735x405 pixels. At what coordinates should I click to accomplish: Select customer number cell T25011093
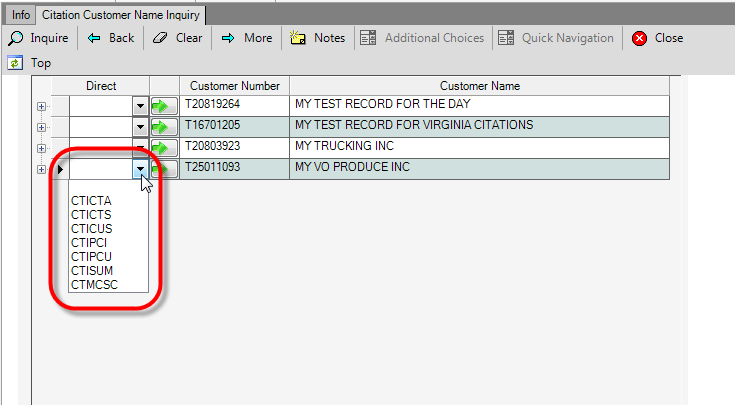point(234,169)
